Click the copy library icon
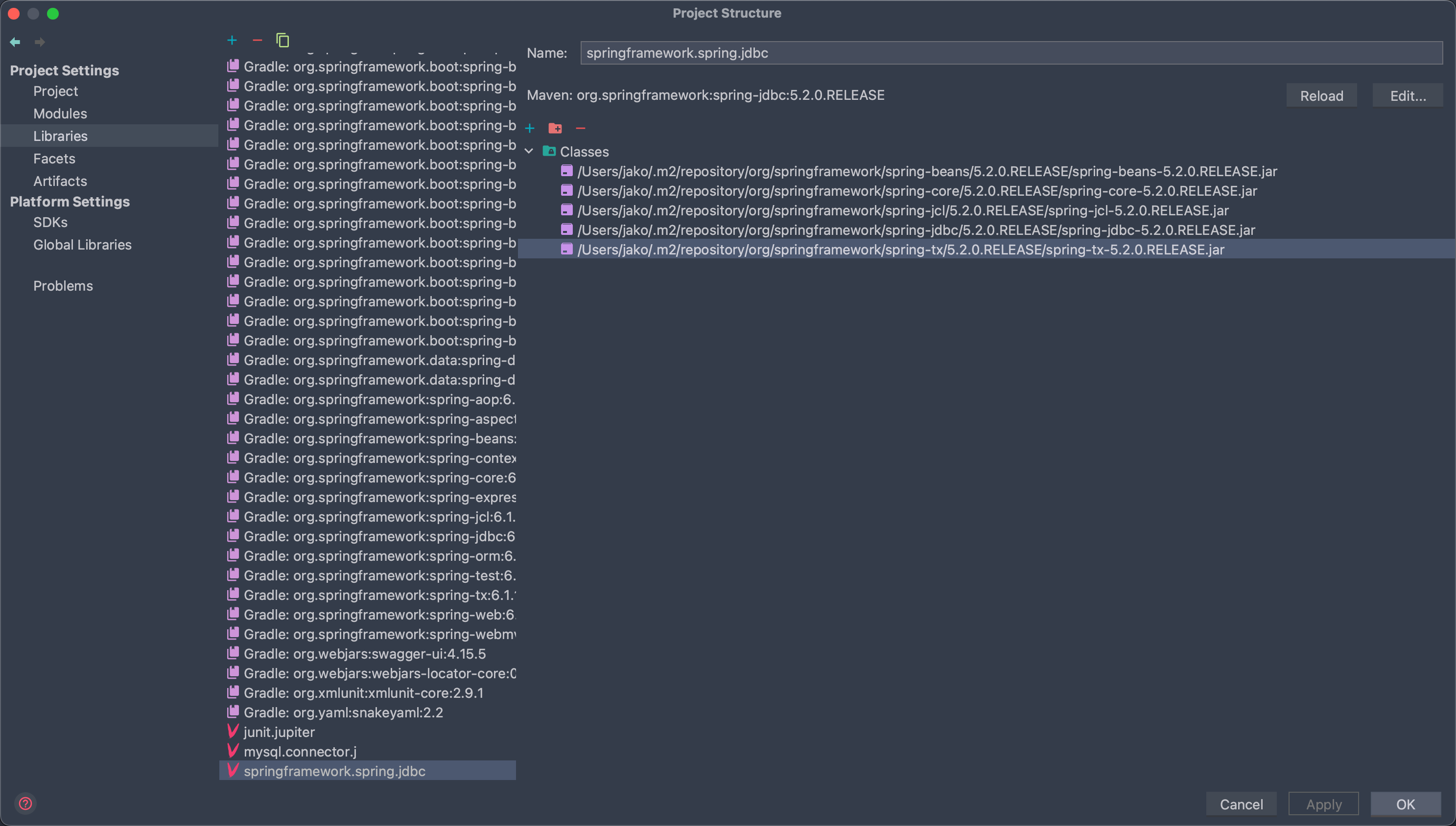 [x=282, y=40]
